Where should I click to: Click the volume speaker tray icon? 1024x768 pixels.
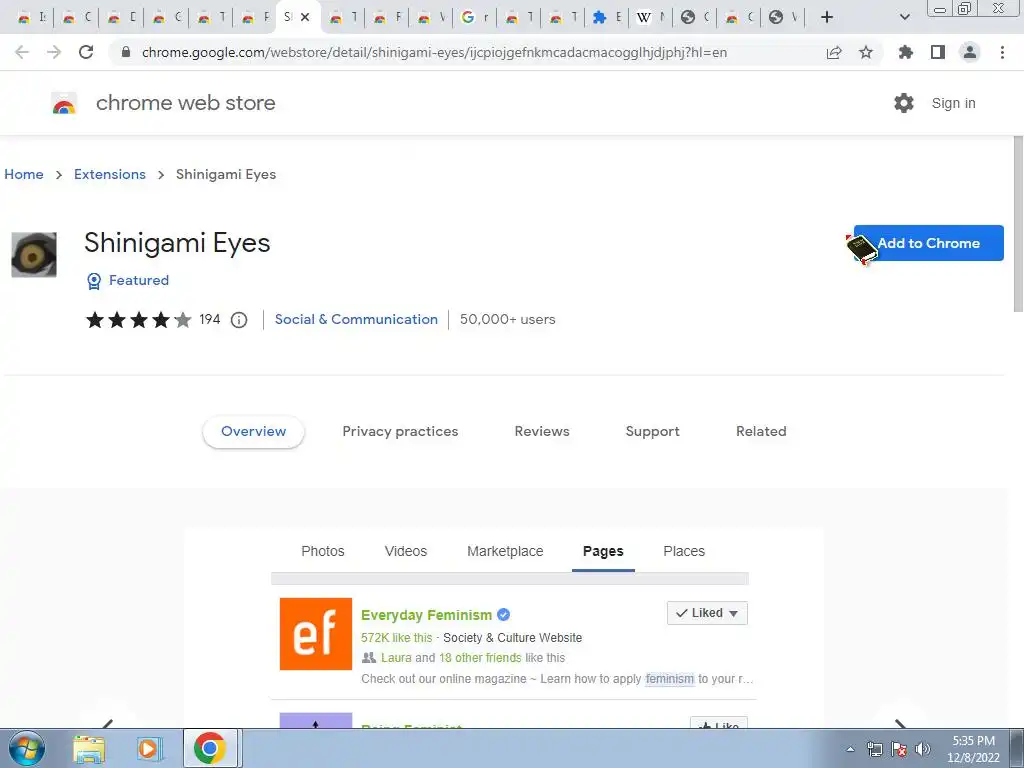[923, 749]
